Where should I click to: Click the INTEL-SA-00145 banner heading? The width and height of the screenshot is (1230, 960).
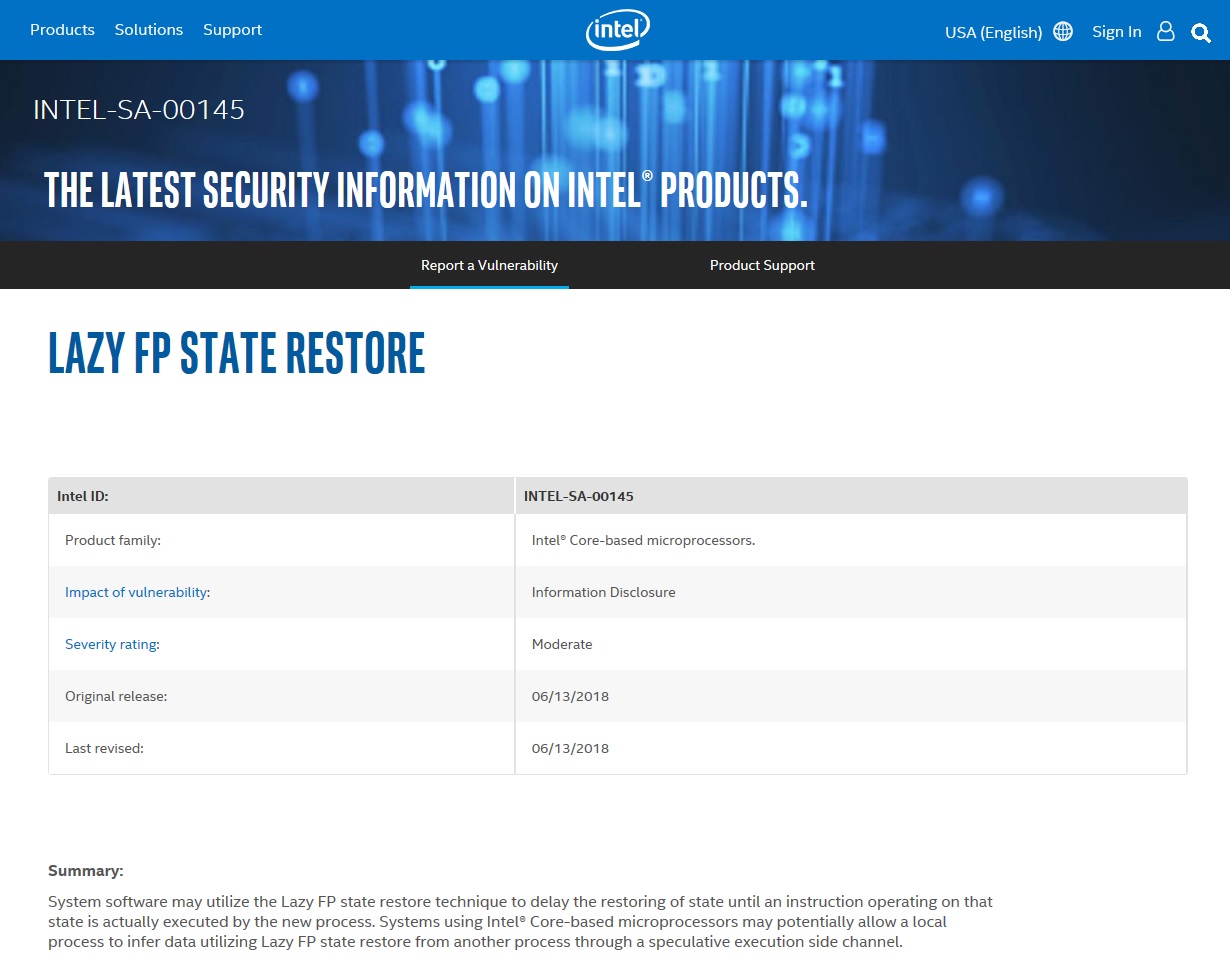click(139, 110)
